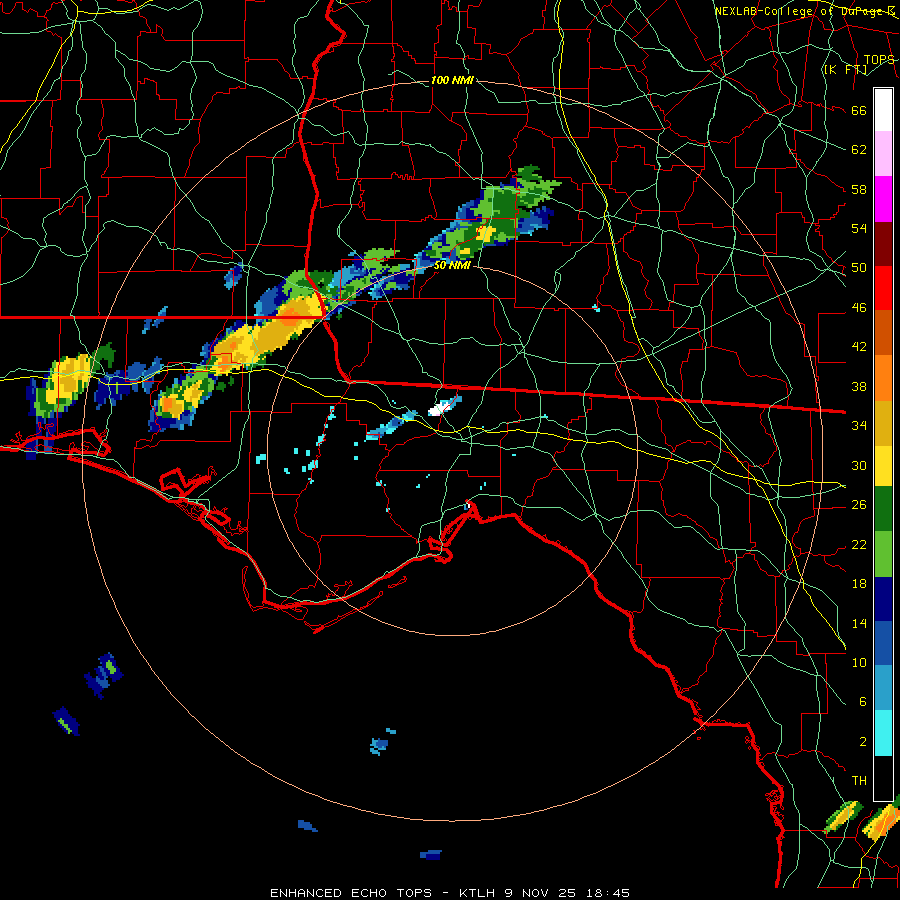Click the '2' legend value
Screen dimensions: 900x900
click(862, 742)
